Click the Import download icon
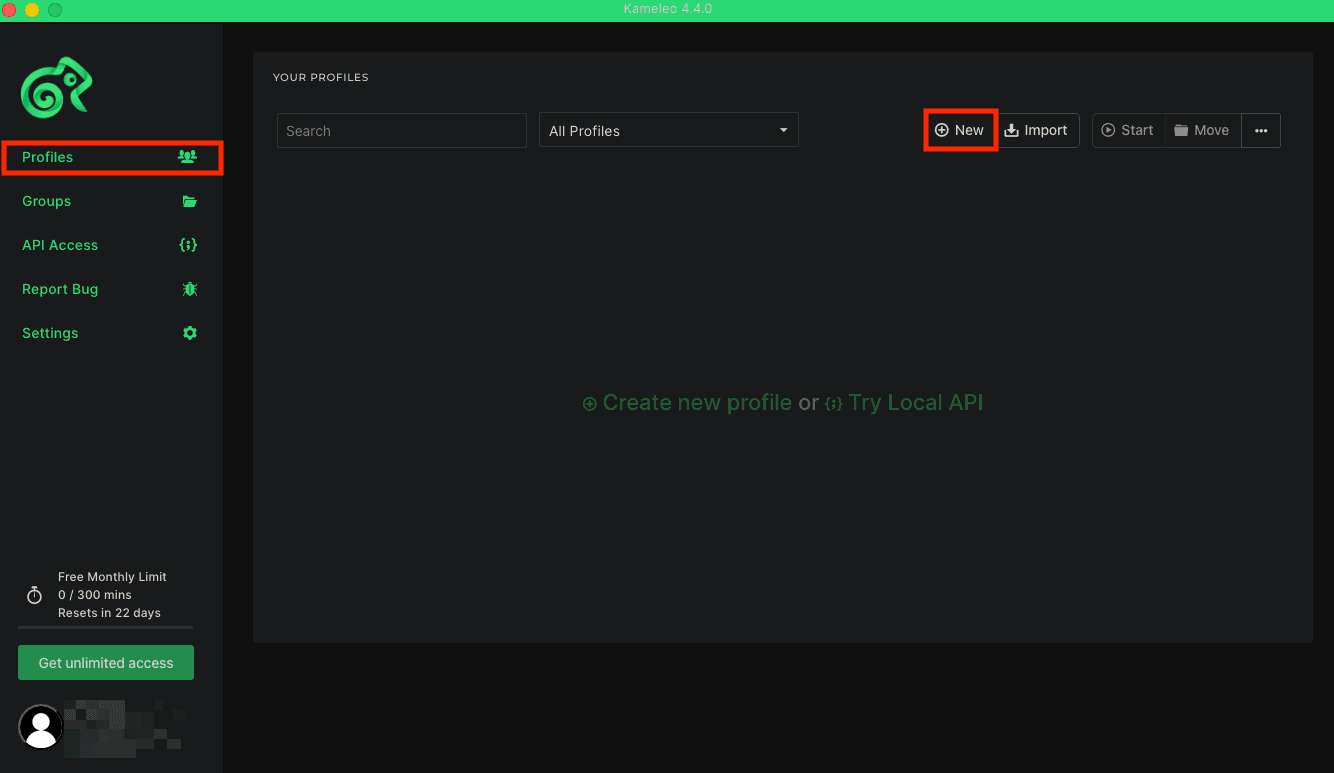The height and width of the screenshot is (773, 1334). pos(1010,130)
